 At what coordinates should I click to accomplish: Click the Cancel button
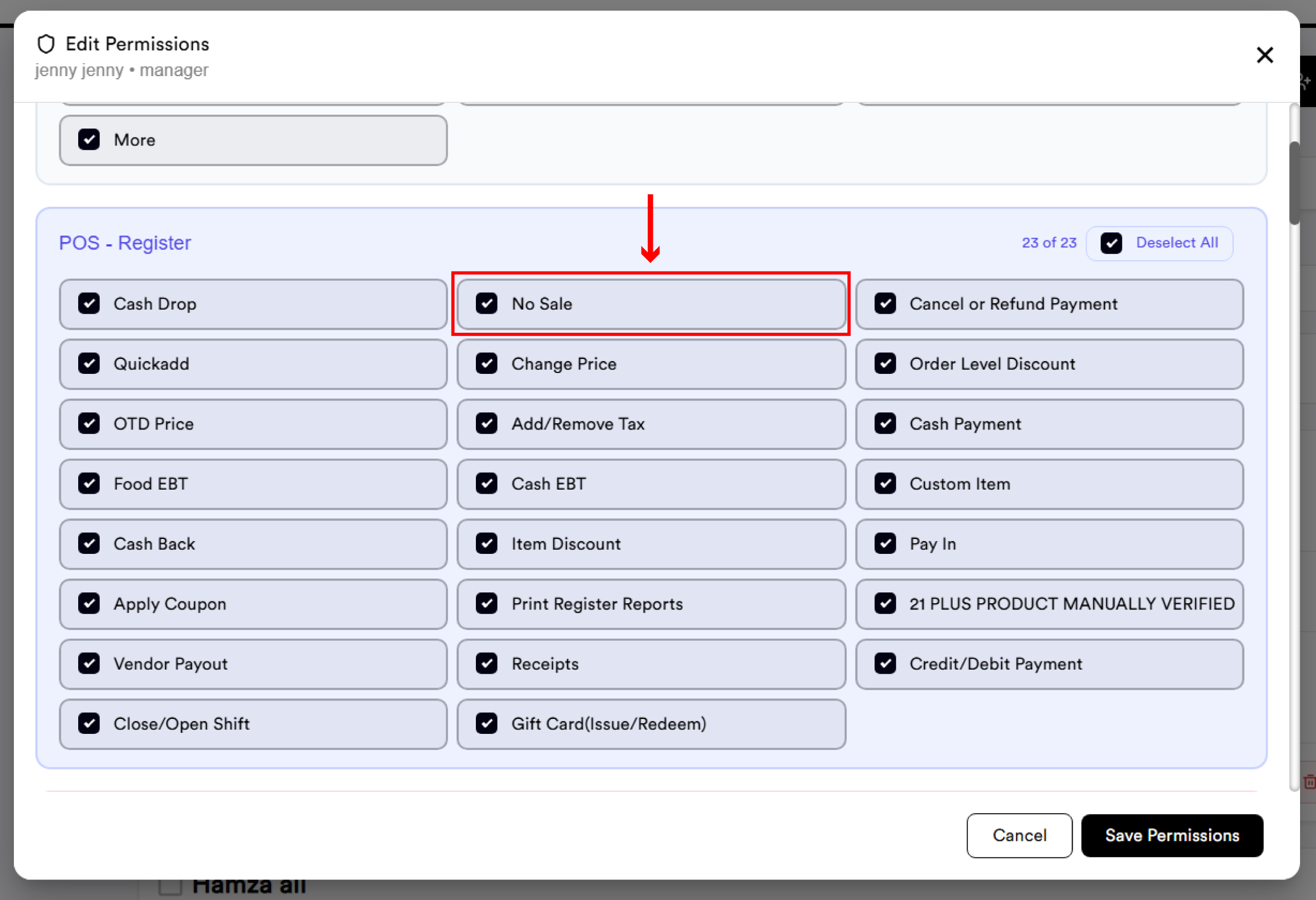(x=1019, y=836)
